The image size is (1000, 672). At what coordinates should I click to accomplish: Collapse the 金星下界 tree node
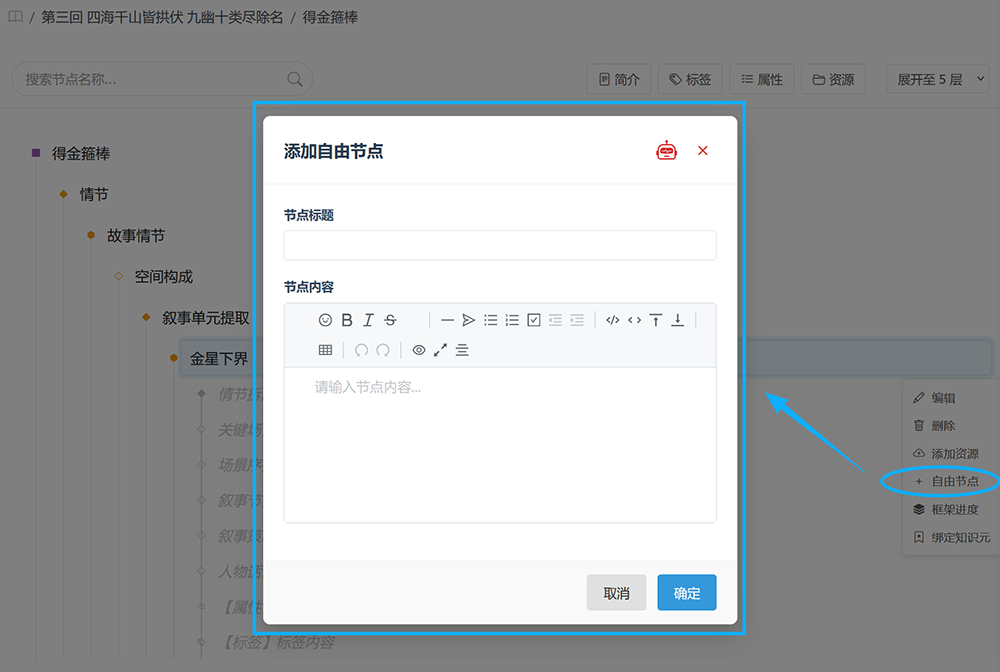(x=173, y=358)
